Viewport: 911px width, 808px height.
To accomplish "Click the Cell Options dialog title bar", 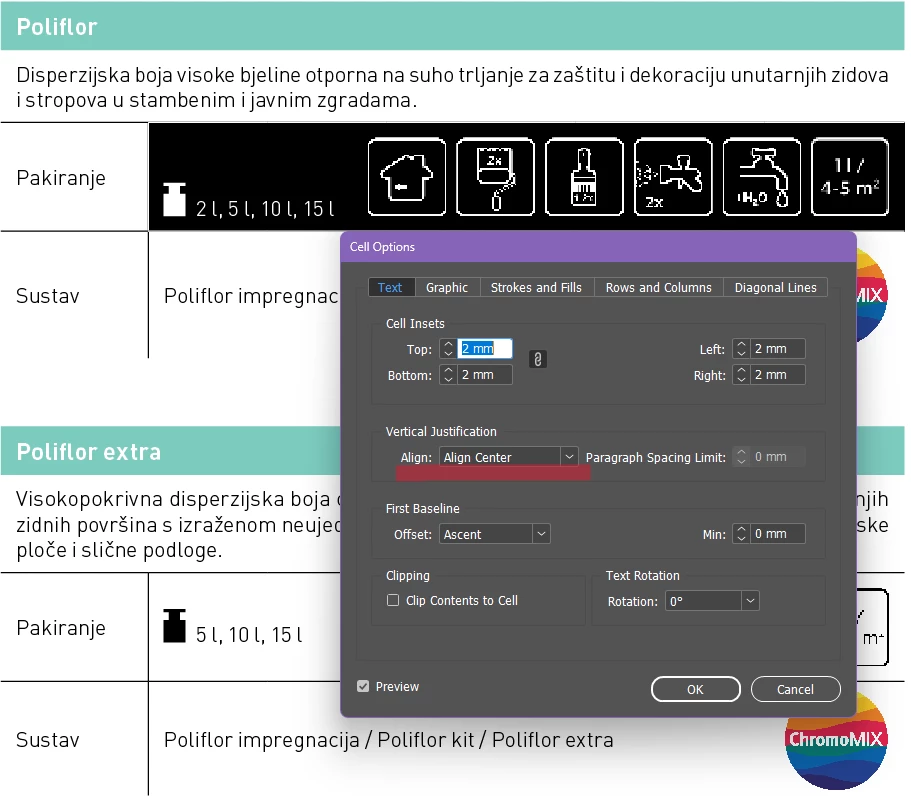I will coord(598,246).
